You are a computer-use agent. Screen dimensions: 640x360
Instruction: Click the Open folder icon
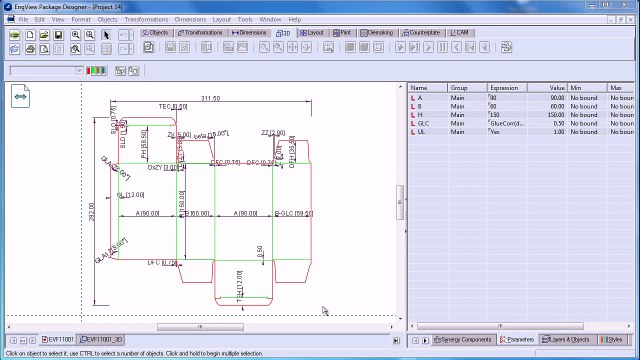(44, 35)
